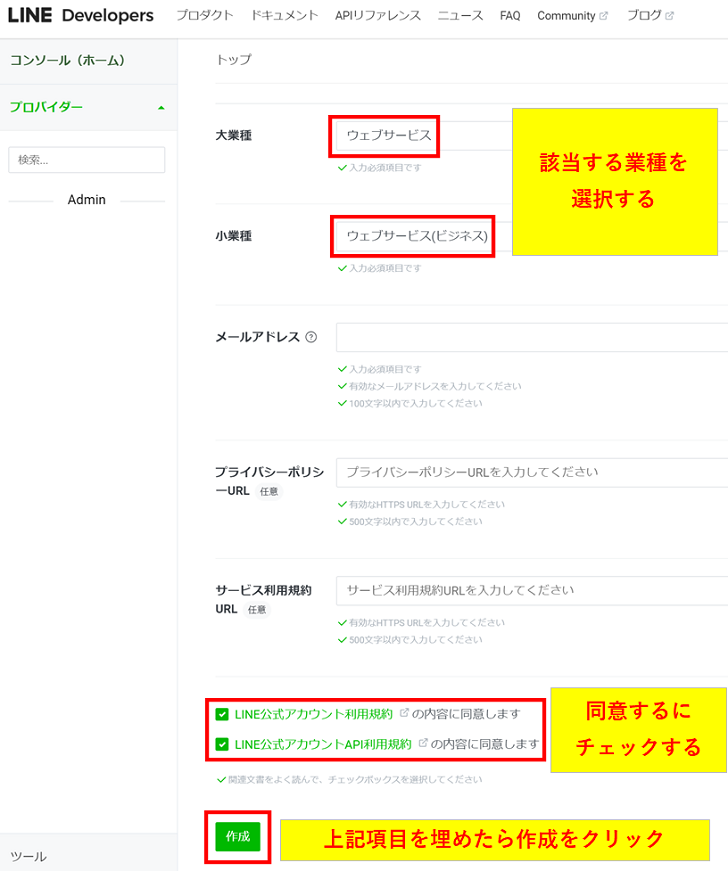Collapse the プロバイダー section arrow
This screenshot has width=728, height=871.
point(162,108)
